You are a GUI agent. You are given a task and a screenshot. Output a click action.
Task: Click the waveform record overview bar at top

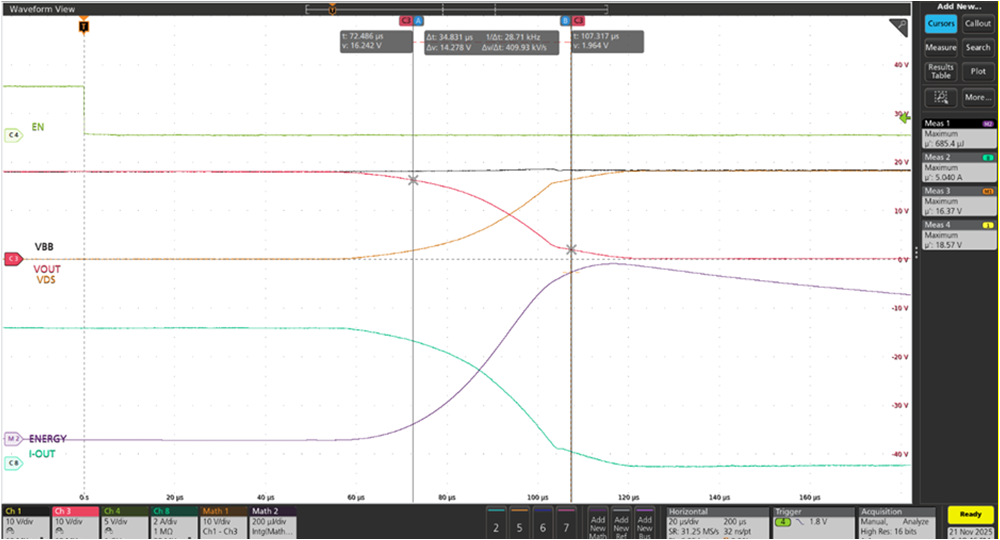tap(457, 9)
